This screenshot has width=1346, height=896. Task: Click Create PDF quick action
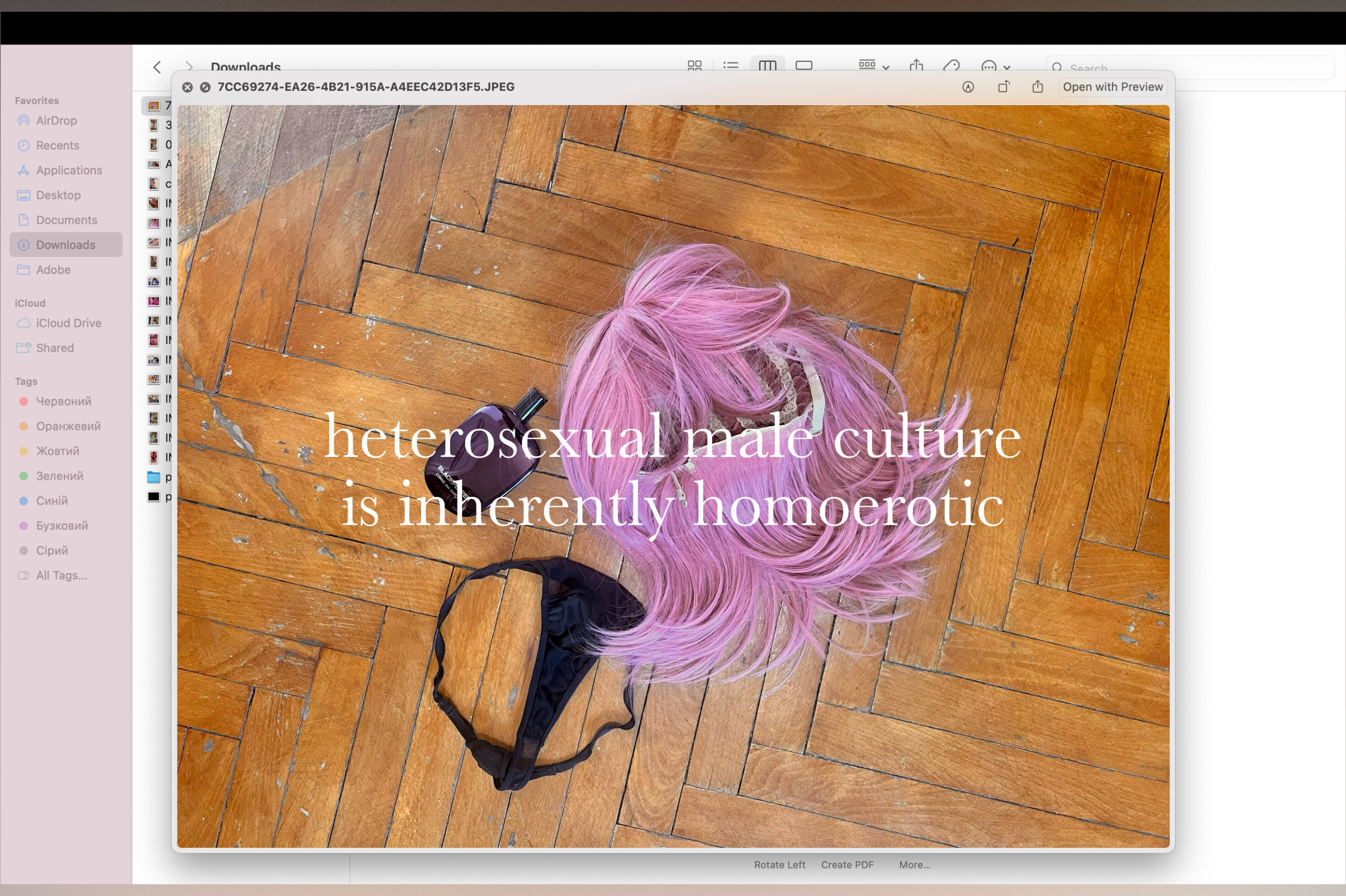847,864
